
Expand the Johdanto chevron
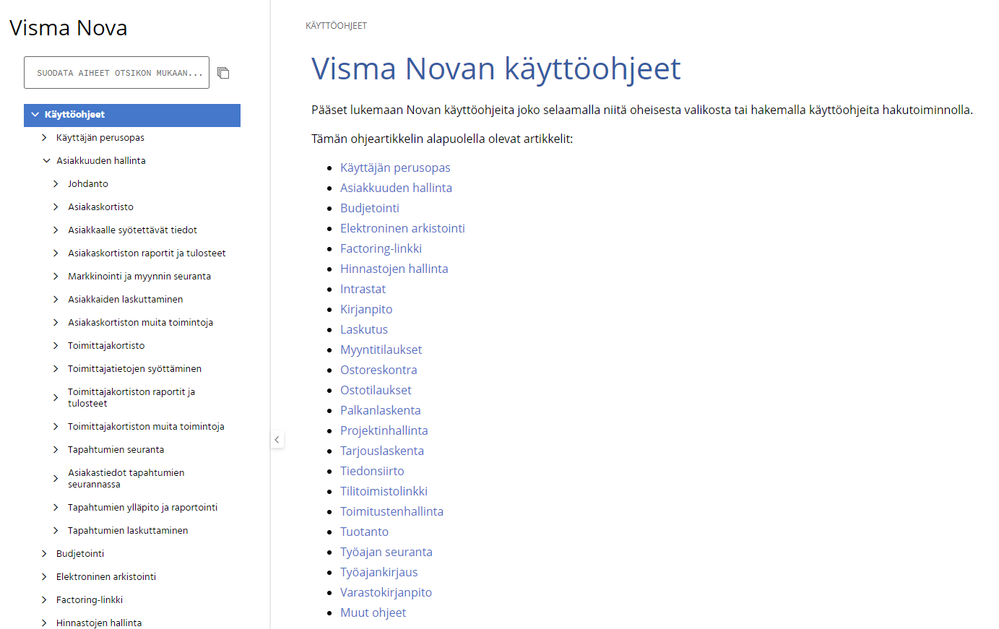[55, 184]
